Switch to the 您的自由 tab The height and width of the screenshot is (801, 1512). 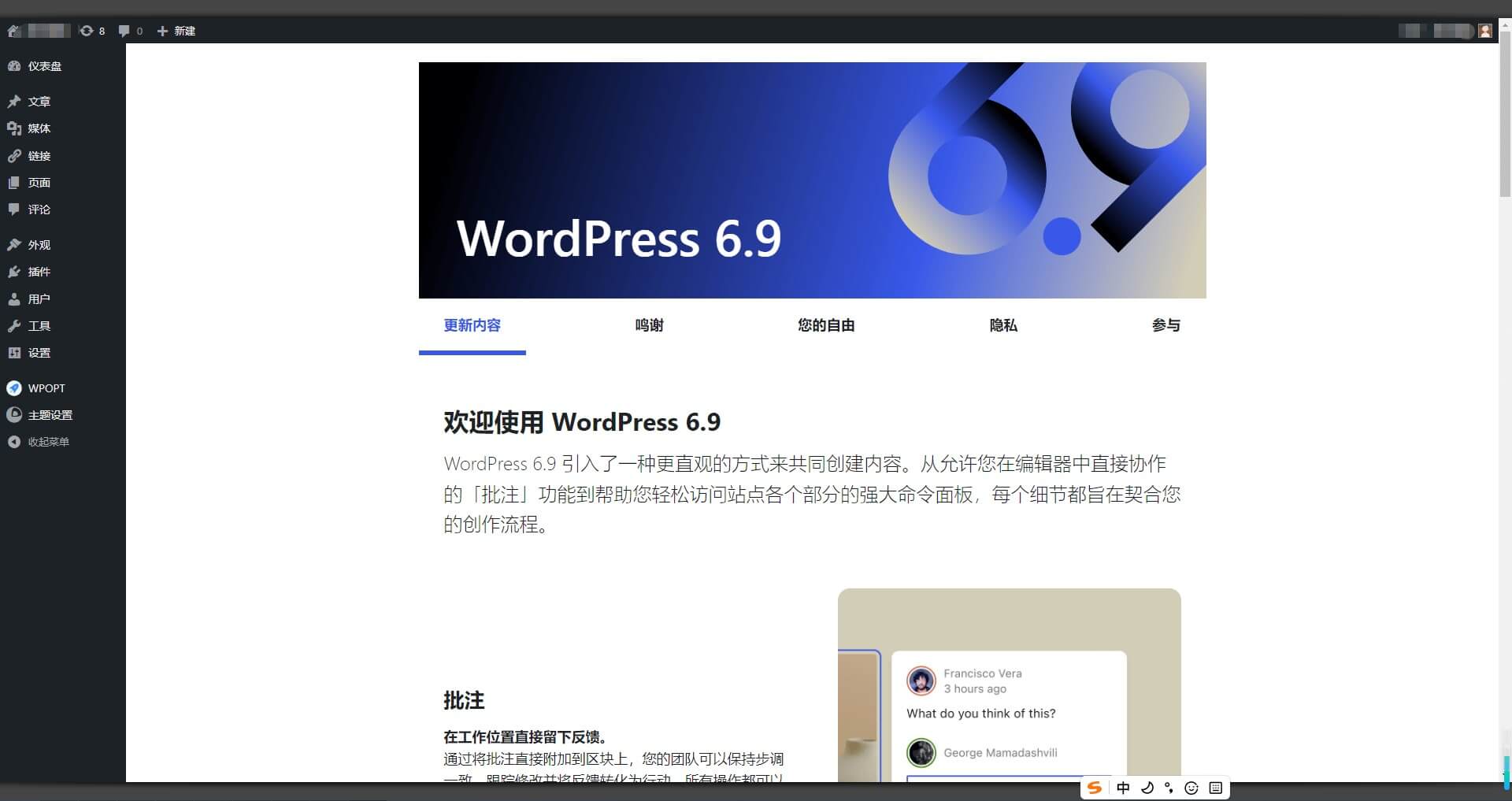coord(826,325)
